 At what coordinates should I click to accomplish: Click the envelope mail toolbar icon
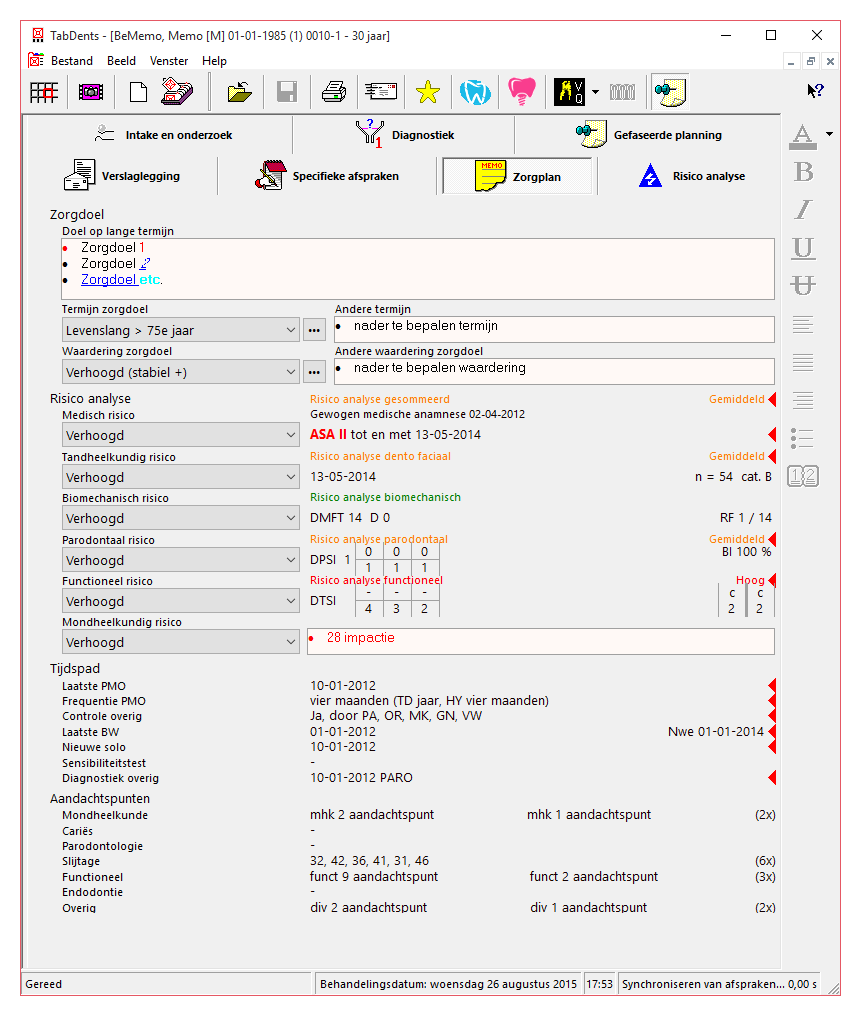click(x=381, y=91)
